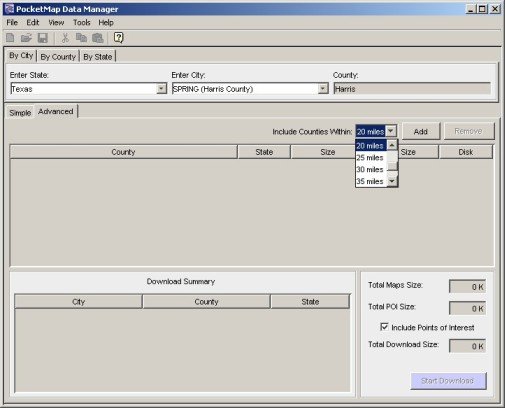Click the State column header in Download Summary

pyautogui.click(x=310, y=301)
